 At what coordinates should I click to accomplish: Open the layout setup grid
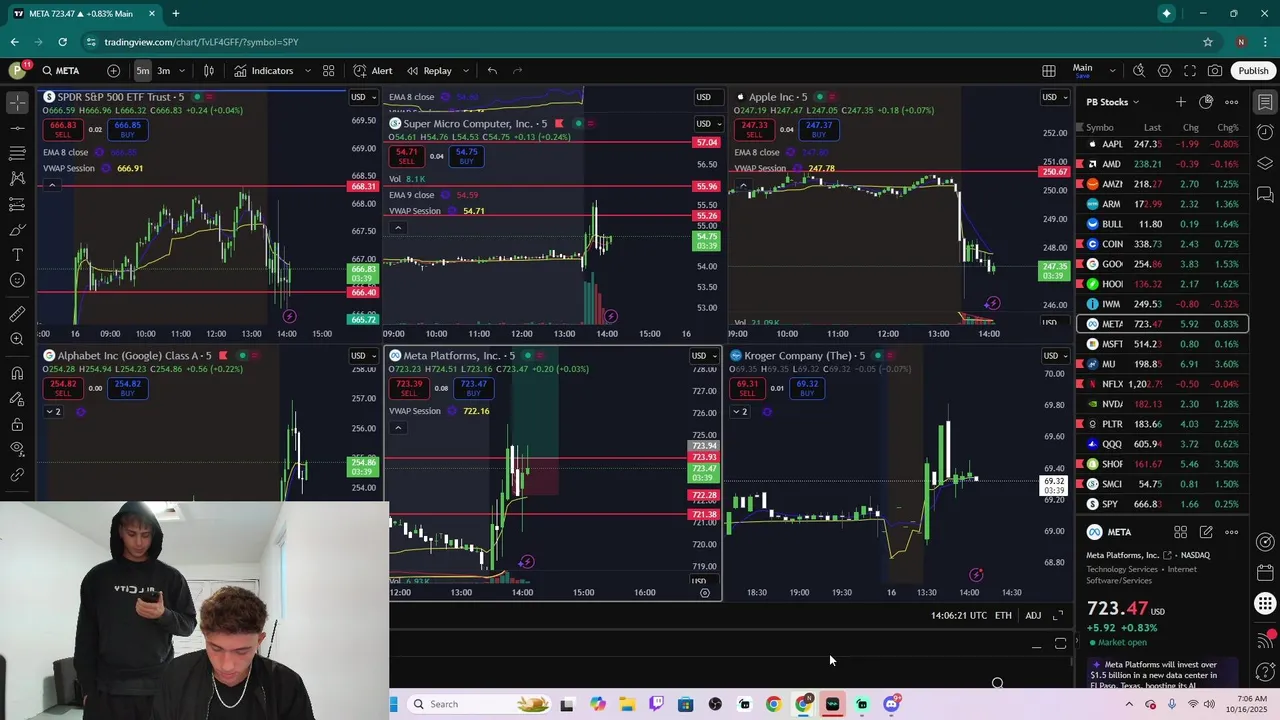[1049, 71]
